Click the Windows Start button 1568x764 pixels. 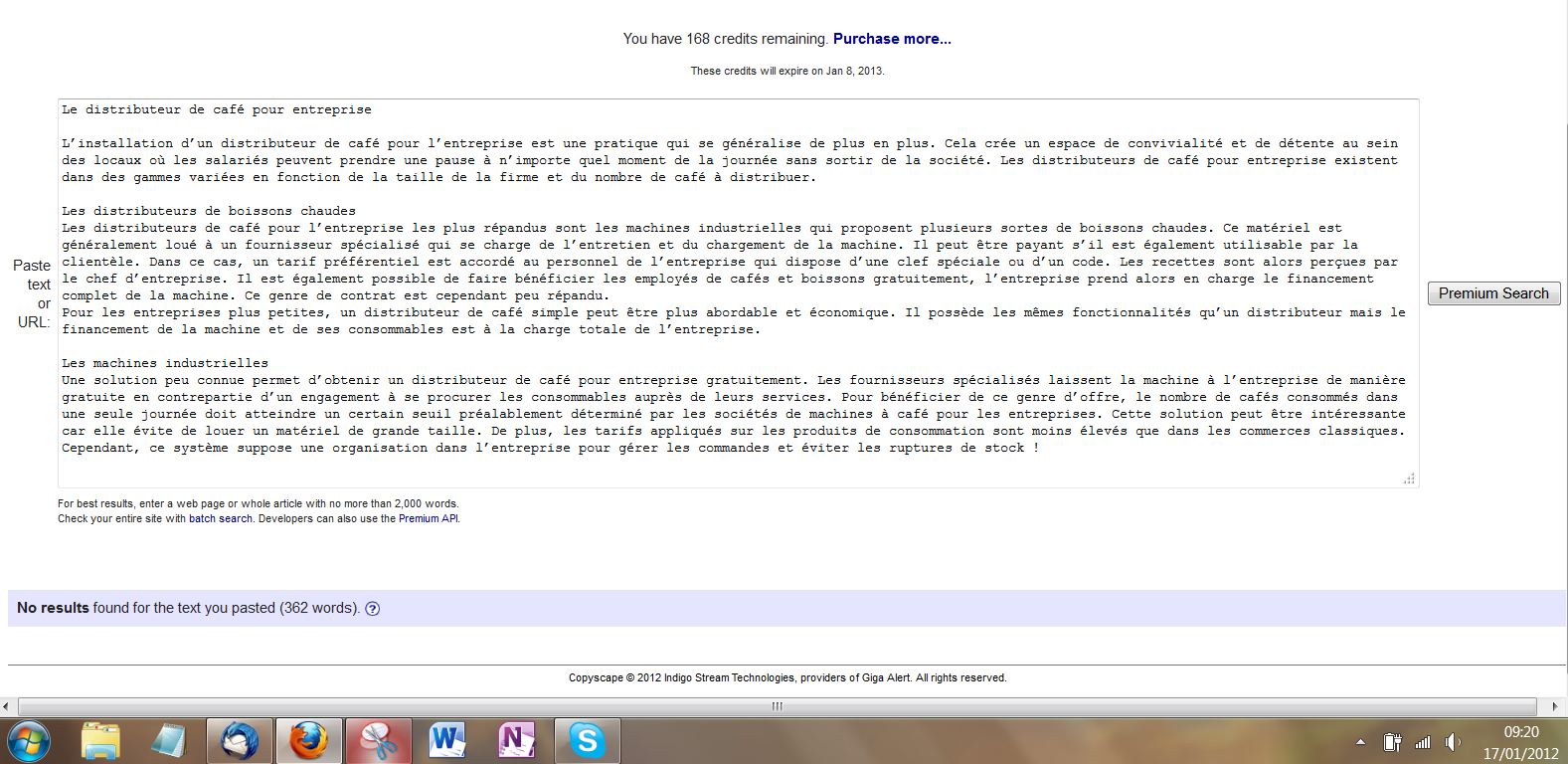pyautogui.click(x=27, y=741)
